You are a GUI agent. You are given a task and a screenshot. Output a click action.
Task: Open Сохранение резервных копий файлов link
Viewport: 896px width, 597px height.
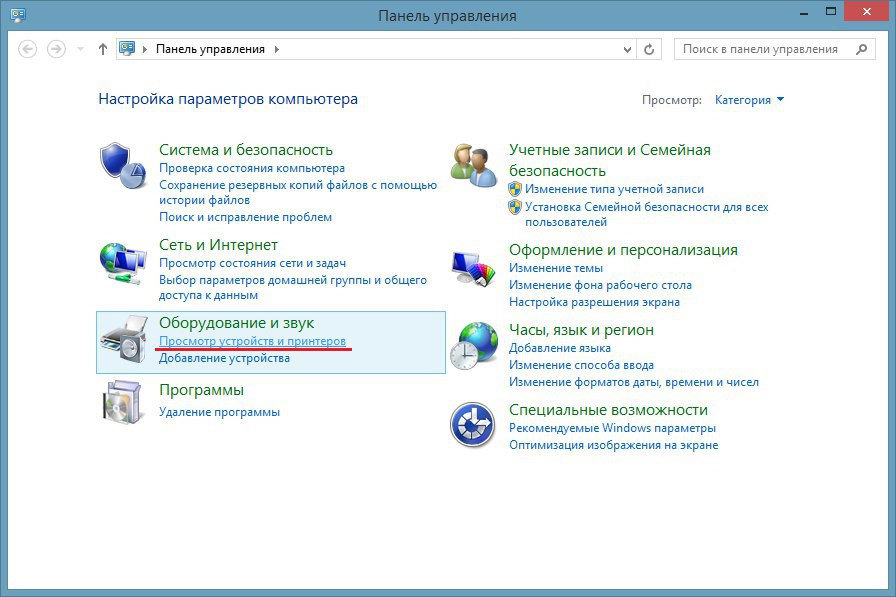coord(298,193)
